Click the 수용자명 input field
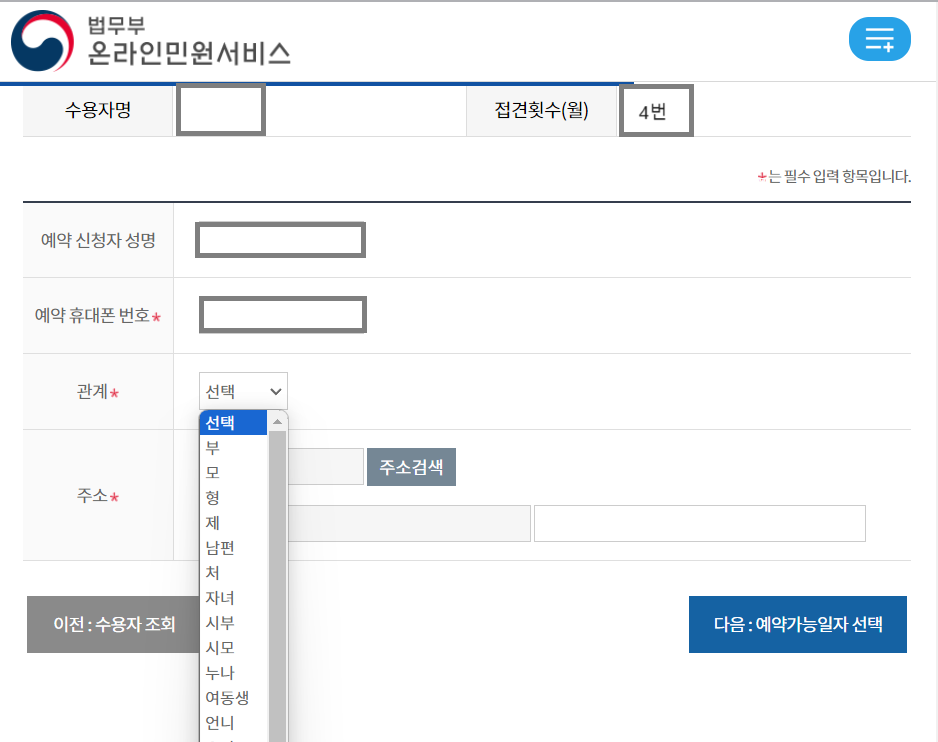The width and height of the screenshot is (938, 742). coord(220,110)
